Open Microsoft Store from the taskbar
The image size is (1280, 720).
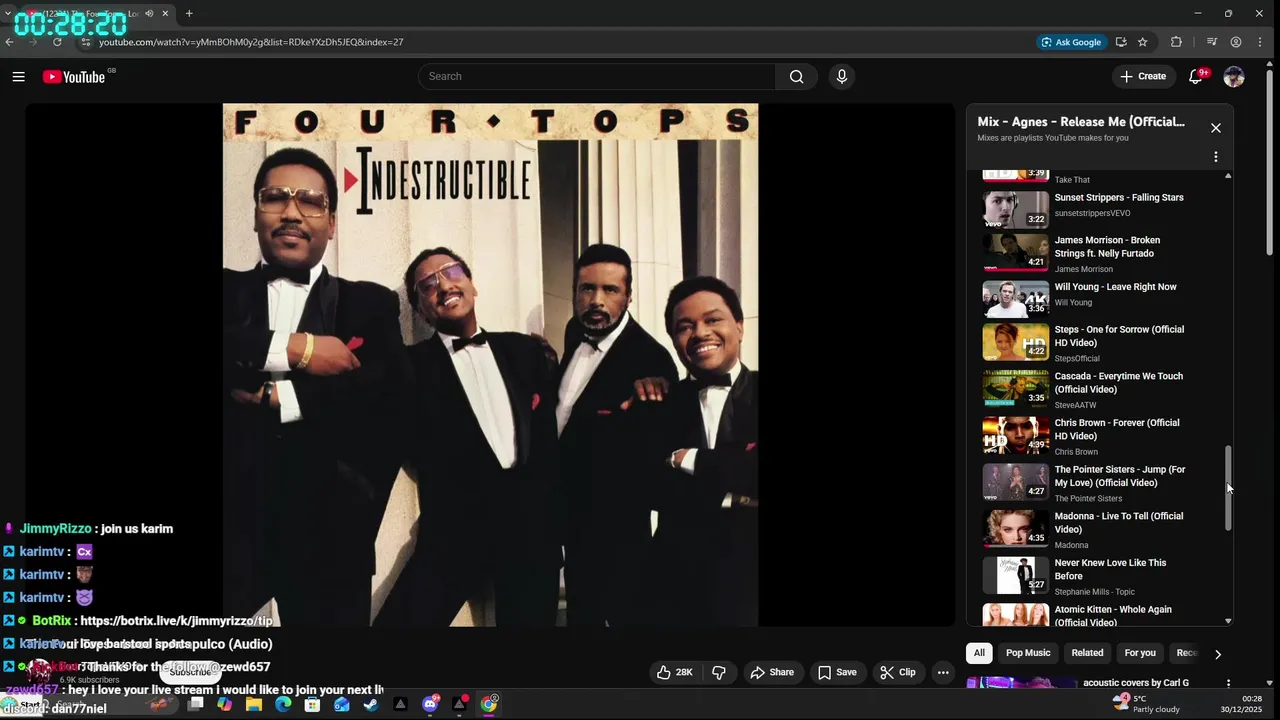coord(312,704)
